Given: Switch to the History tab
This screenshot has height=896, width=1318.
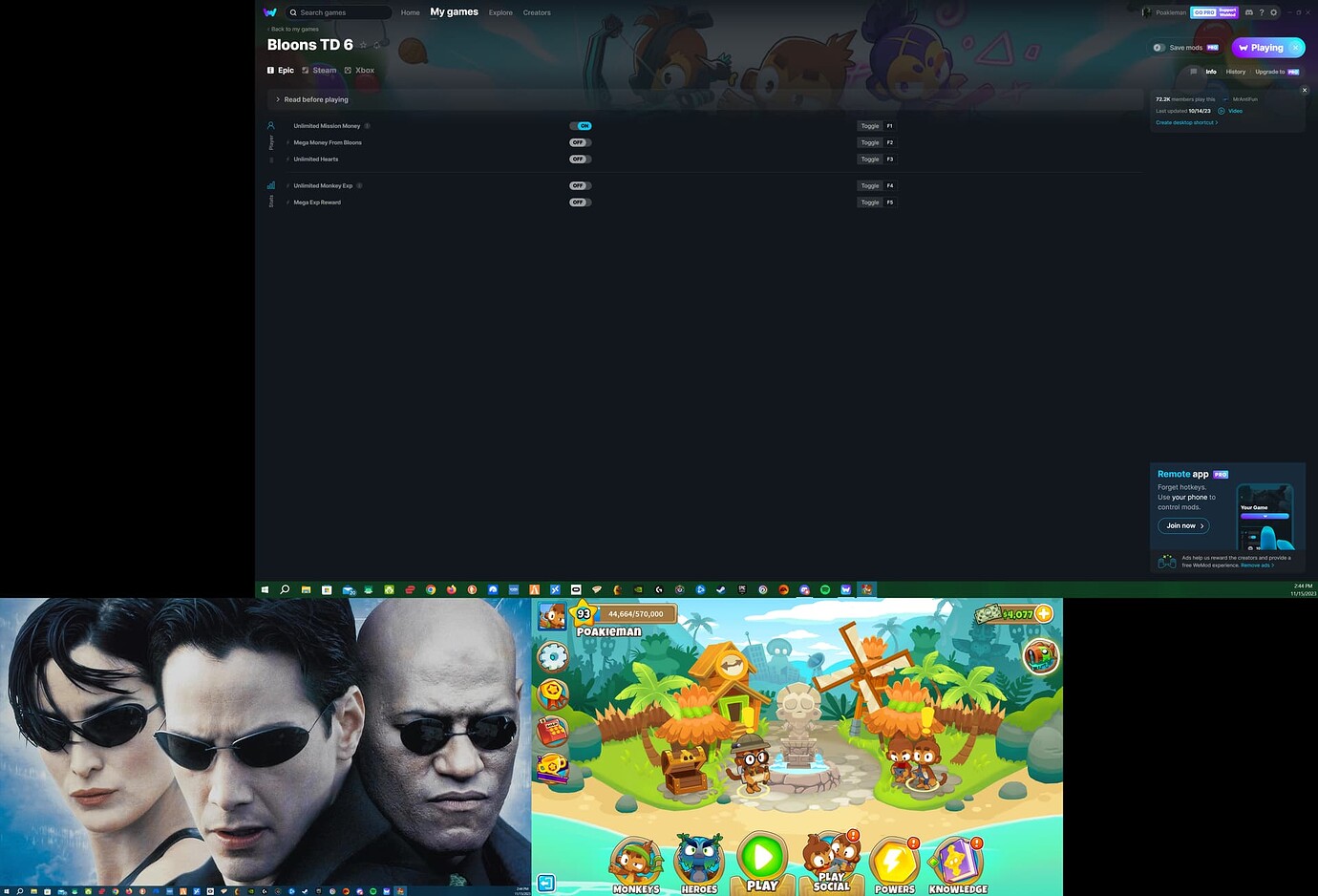Looking at the screenshot, I should (1236, 72).
